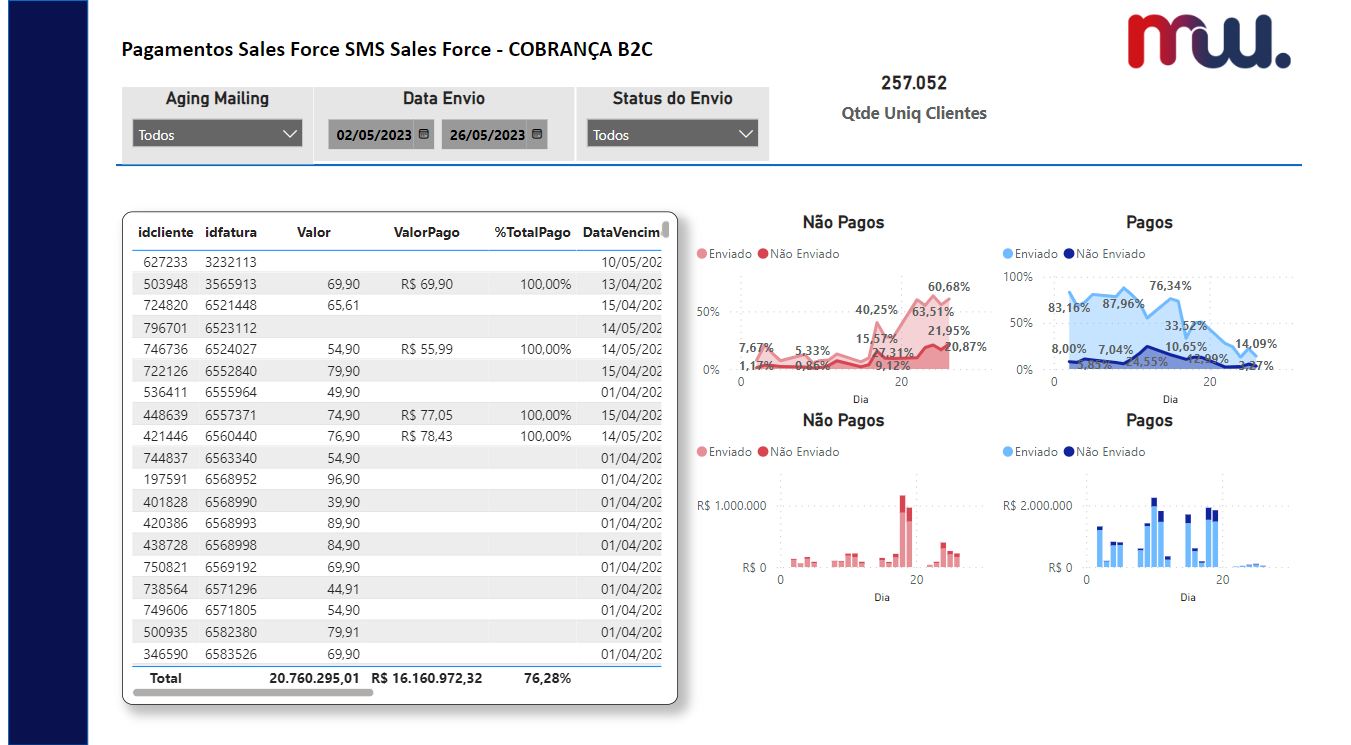
Task: Select Valor cell 44,91
Action: [344, 588]
